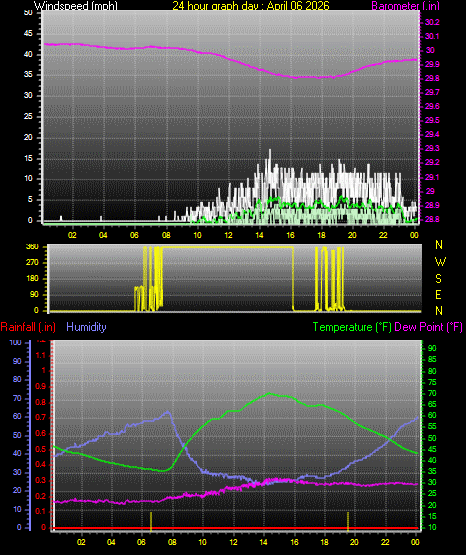Click the 29.8 value on barometer axis

[x=432, y=78]
